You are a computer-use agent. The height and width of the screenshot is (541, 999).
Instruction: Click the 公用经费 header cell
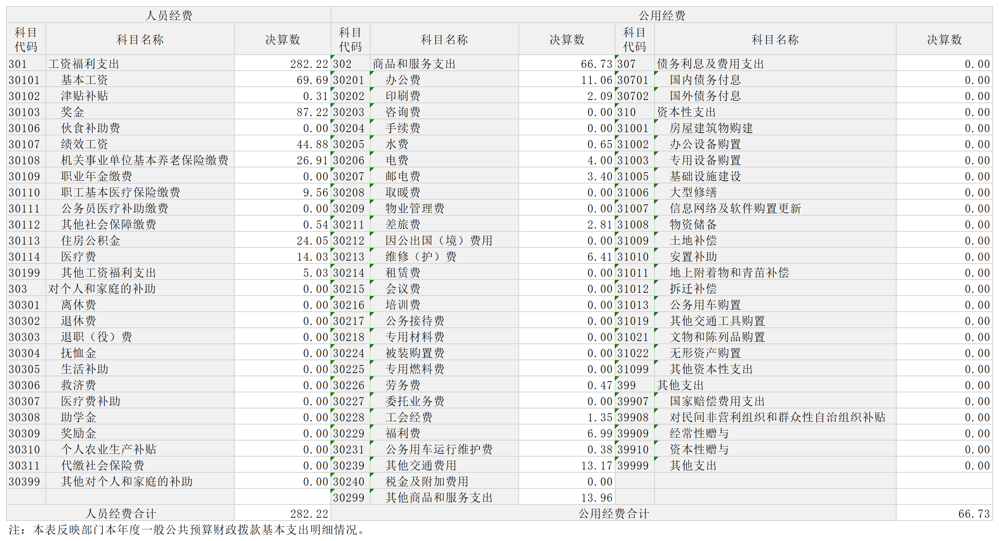tap(661, 16)
